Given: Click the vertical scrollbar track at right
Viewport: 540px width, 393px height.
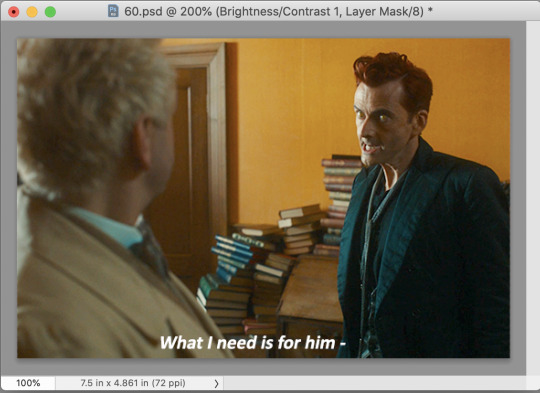Looking at the screenshot, I should [x=533, y=198].
